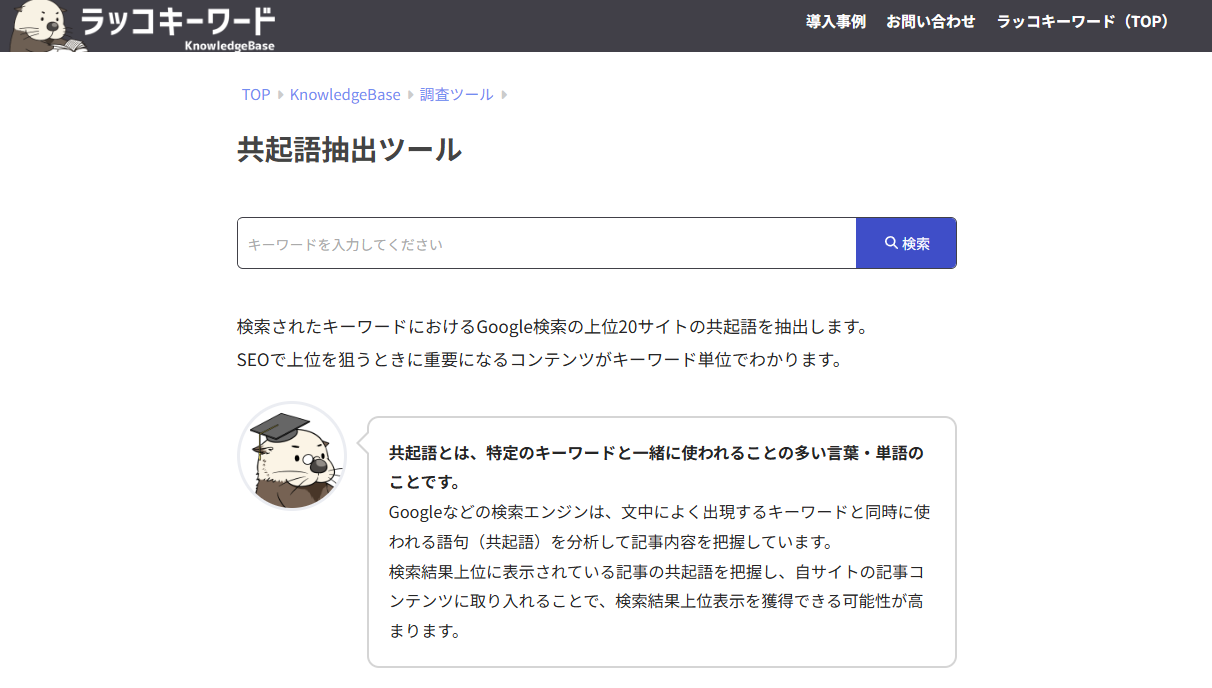Follow the TOP breadcrumb link

click(x=255, y=94)
